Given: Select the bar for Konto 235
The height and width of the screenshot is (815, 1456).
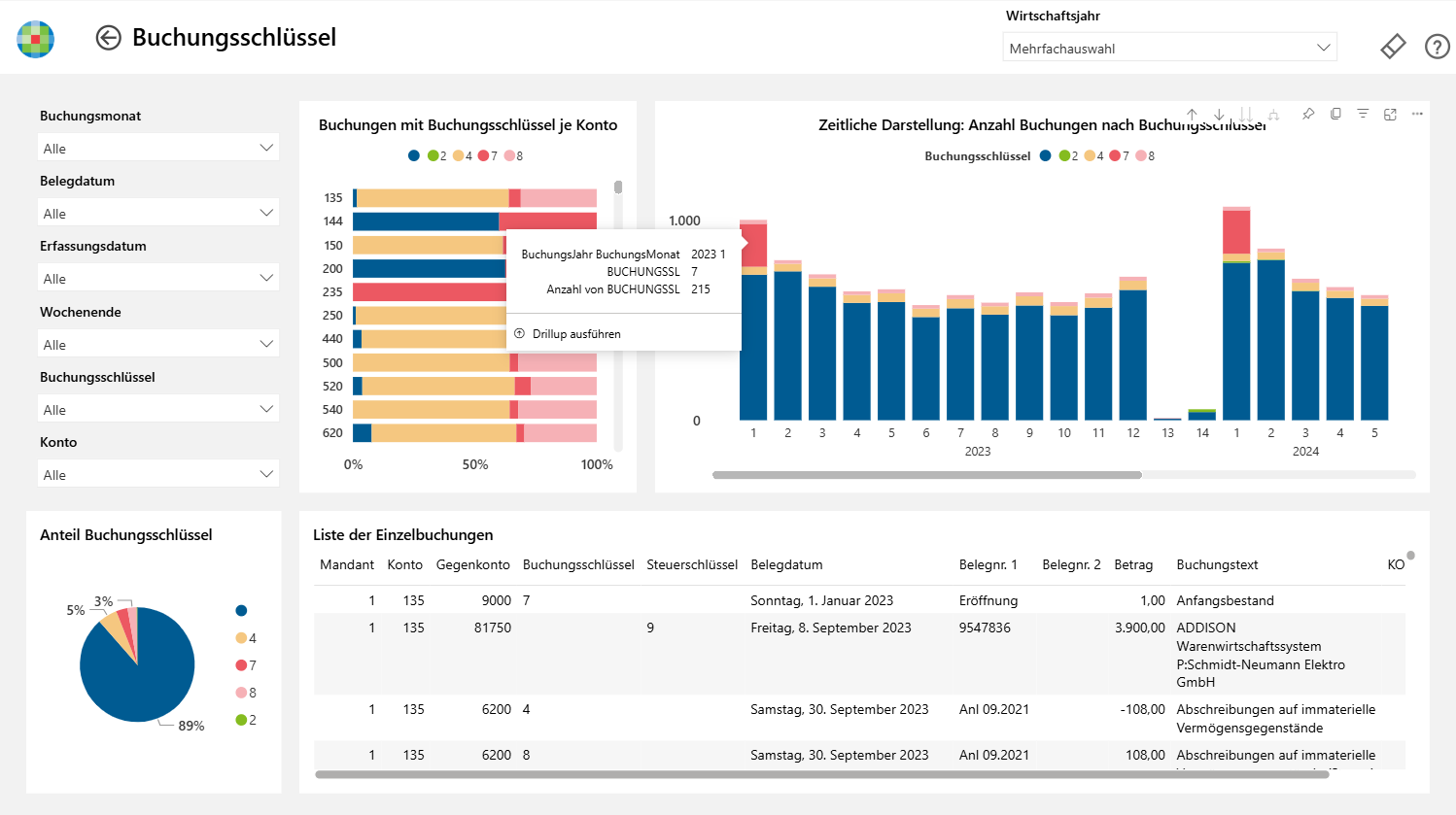Looking at the screenshot, I should 429,291.
